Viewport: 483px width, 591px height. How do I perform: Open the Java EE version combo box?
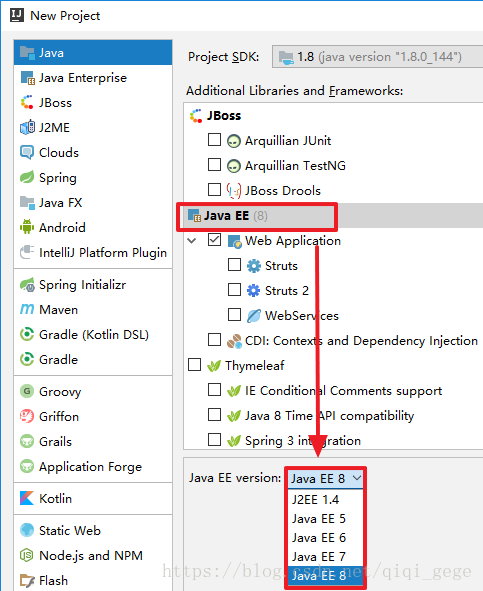[x=325, y=478]
